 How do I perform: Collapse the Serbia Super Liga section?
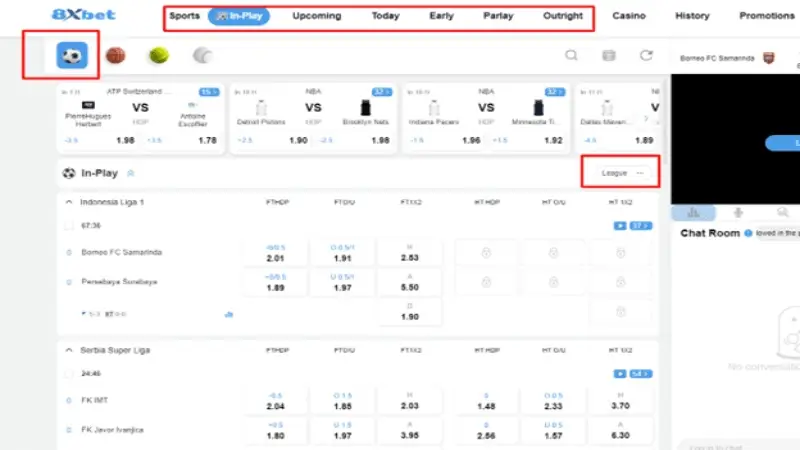click(x=69, y=351)
